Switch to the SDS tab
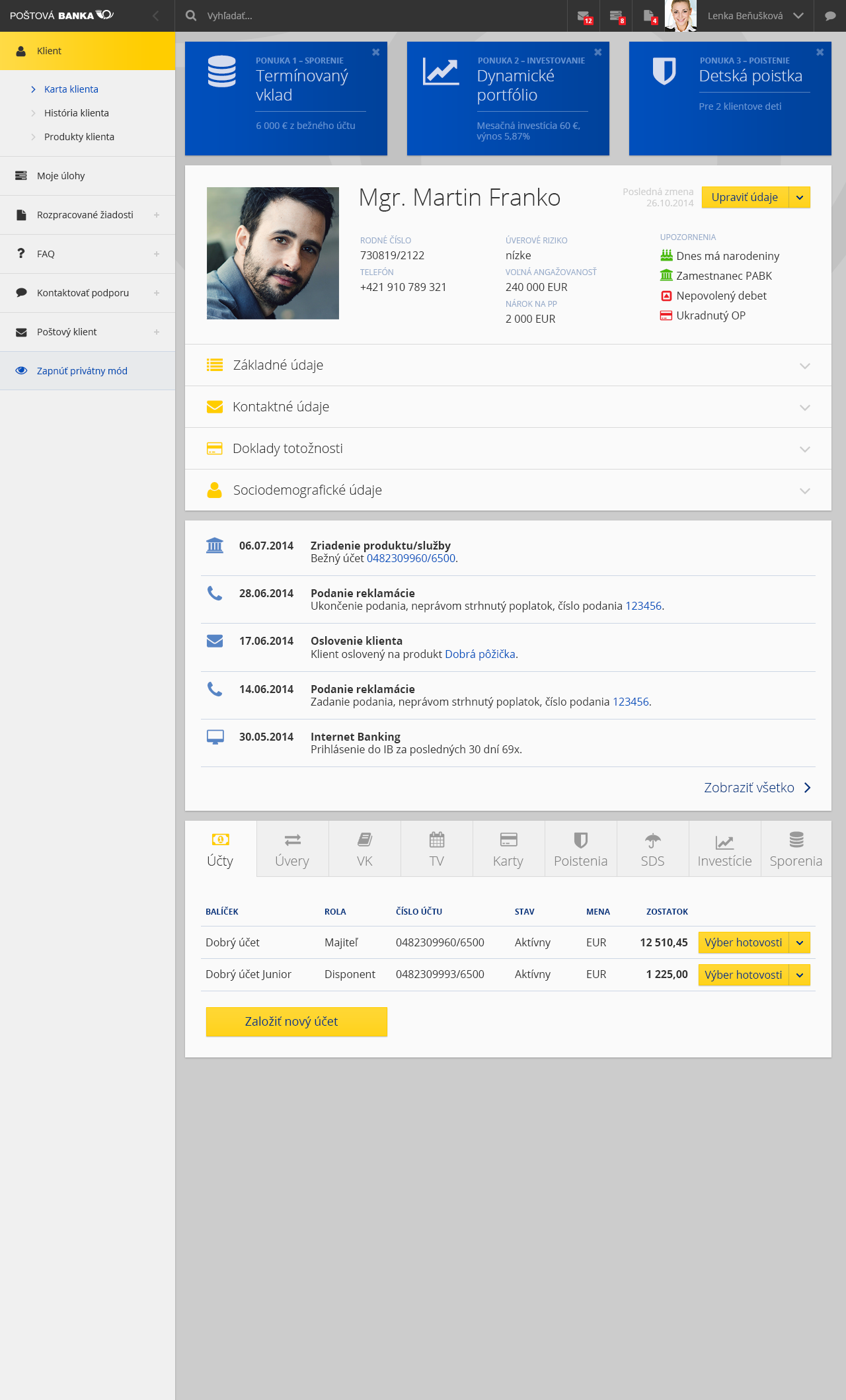Screen dimensions: 846x1400 [653, 849]
